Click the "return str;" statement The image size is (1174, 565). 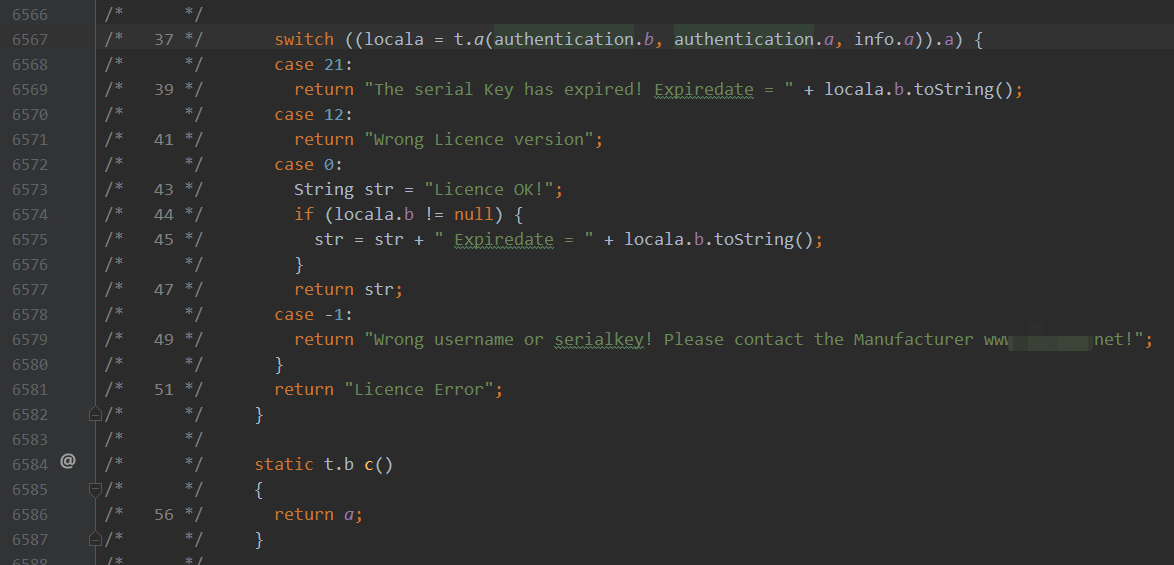tap(348, 289)
